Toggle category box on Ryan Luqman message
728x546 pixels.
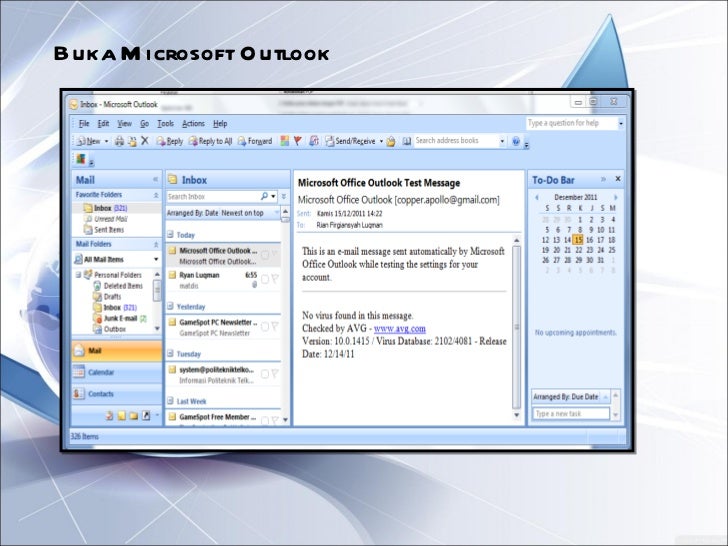click(x=265, y=279)
